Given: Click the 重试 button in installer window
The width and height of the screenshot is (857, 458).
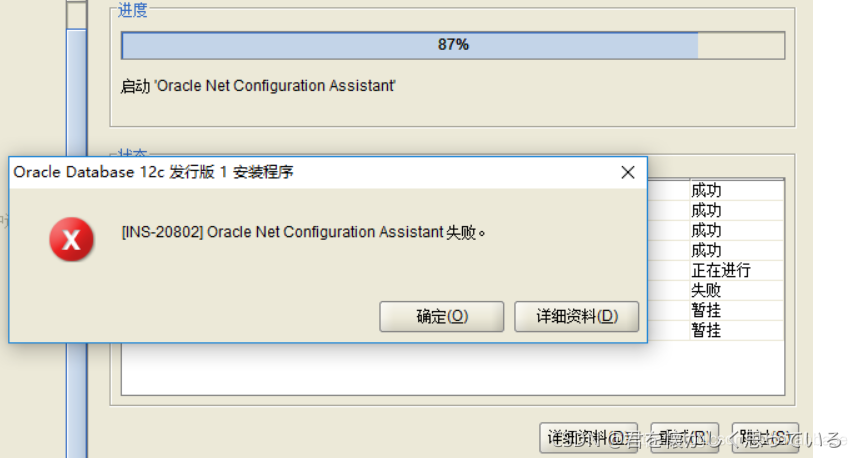Looking at the screenshot, I should (x=685, y=438).
